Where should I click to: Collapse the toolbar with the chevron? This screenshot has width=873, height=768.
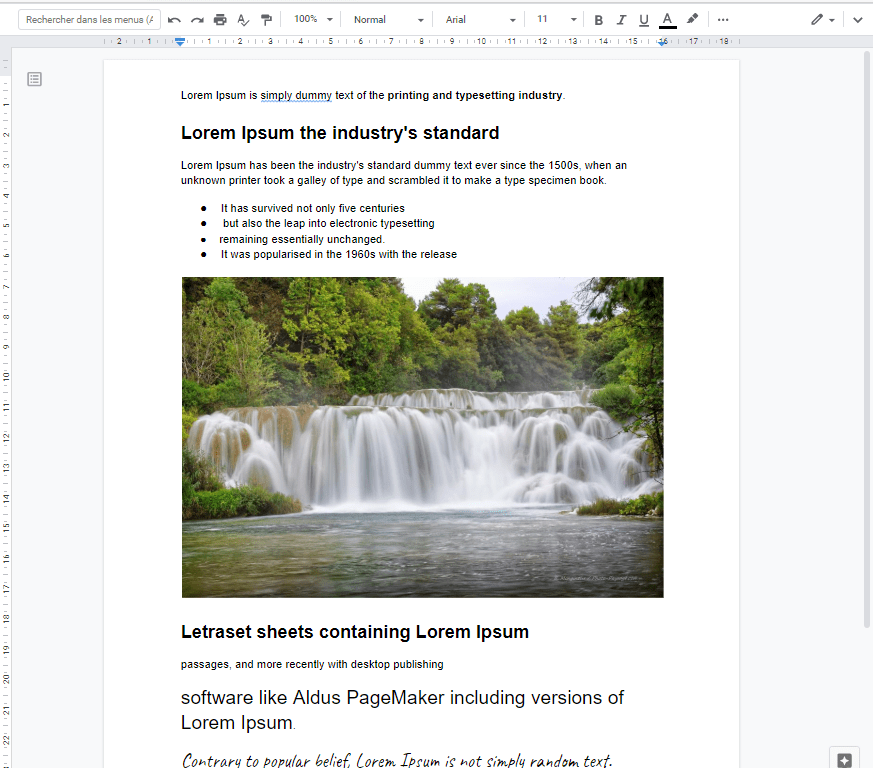(858, 18)
